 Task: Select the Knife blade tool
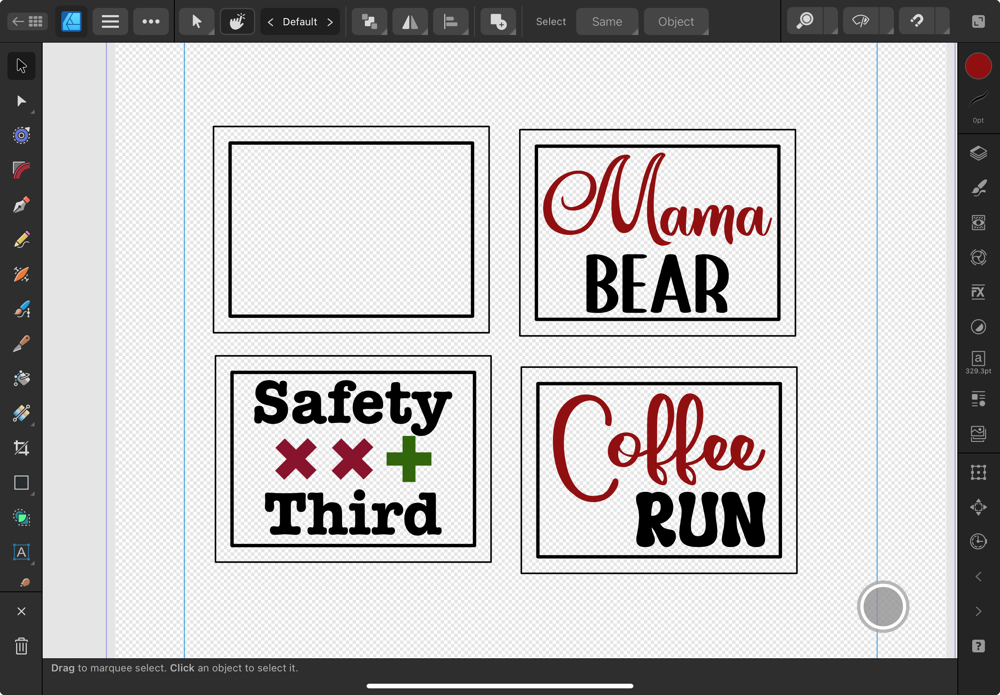(x=21, y=344)
